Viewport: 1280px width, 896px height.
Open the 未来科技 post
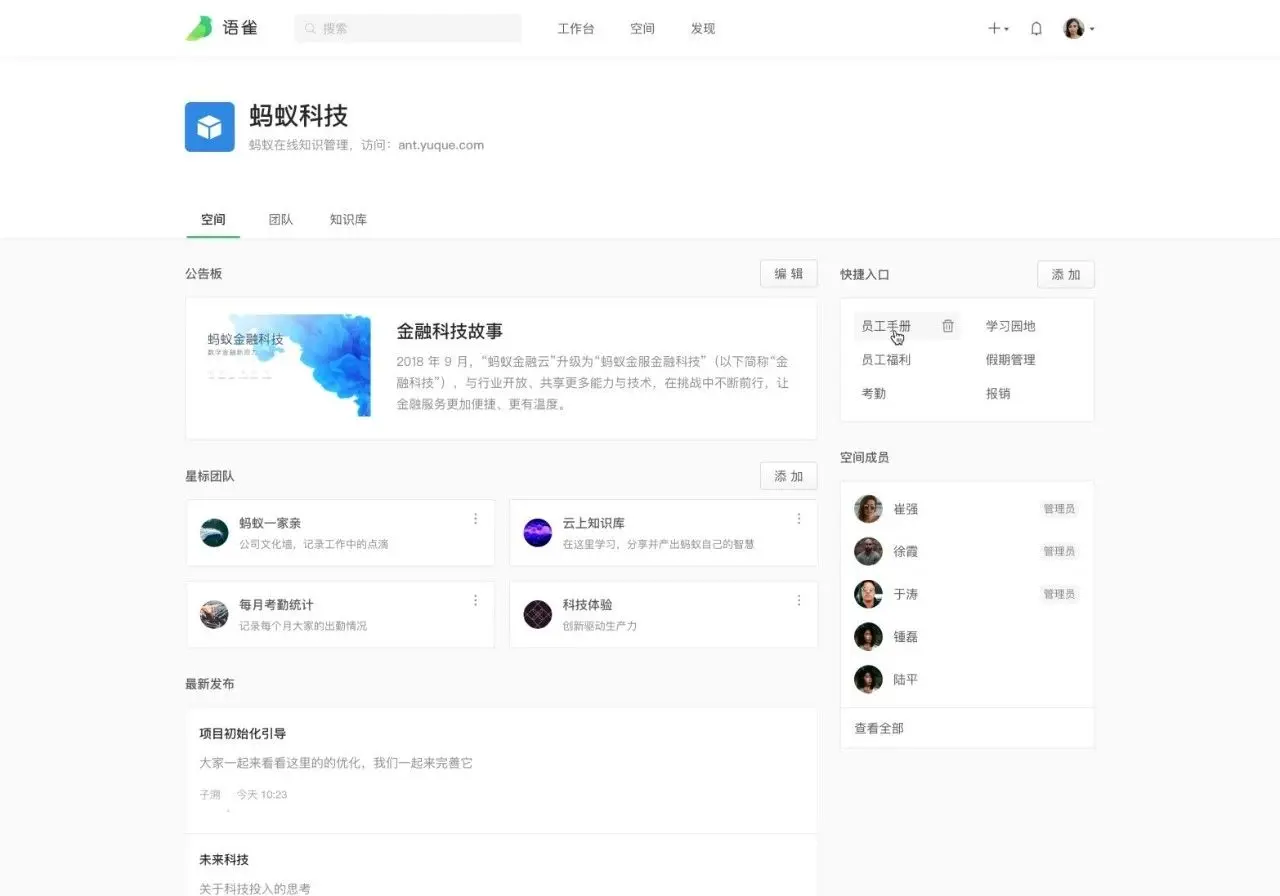click(224, 860)
